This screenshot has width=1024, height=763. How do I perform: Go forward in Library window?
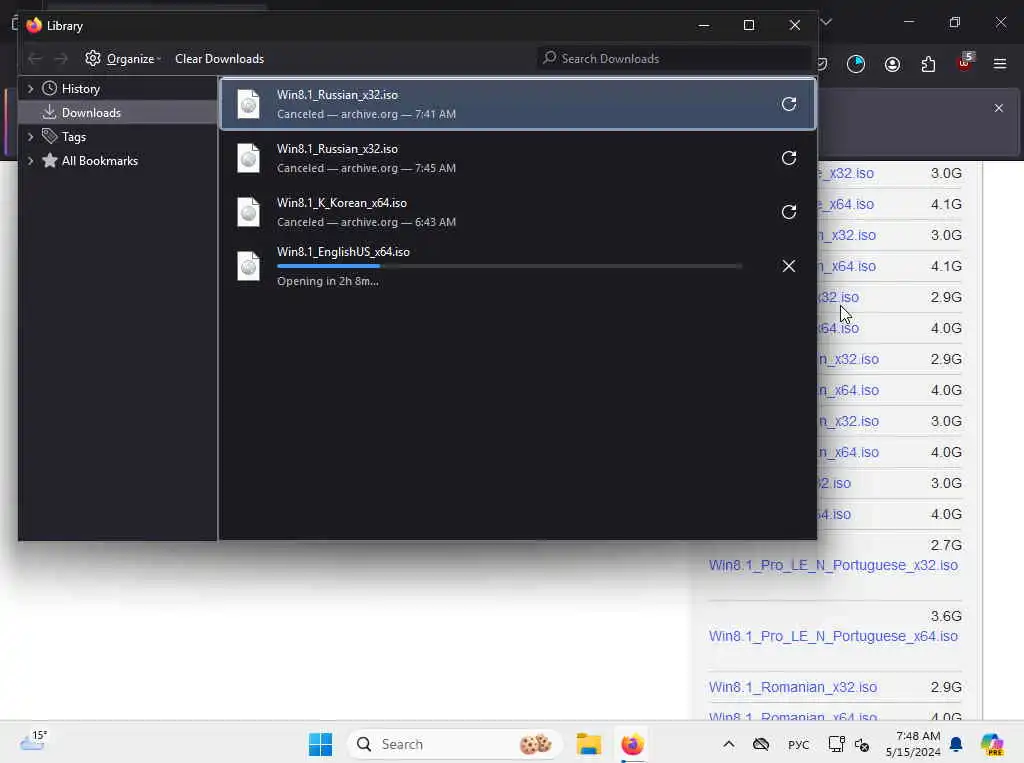61,59
